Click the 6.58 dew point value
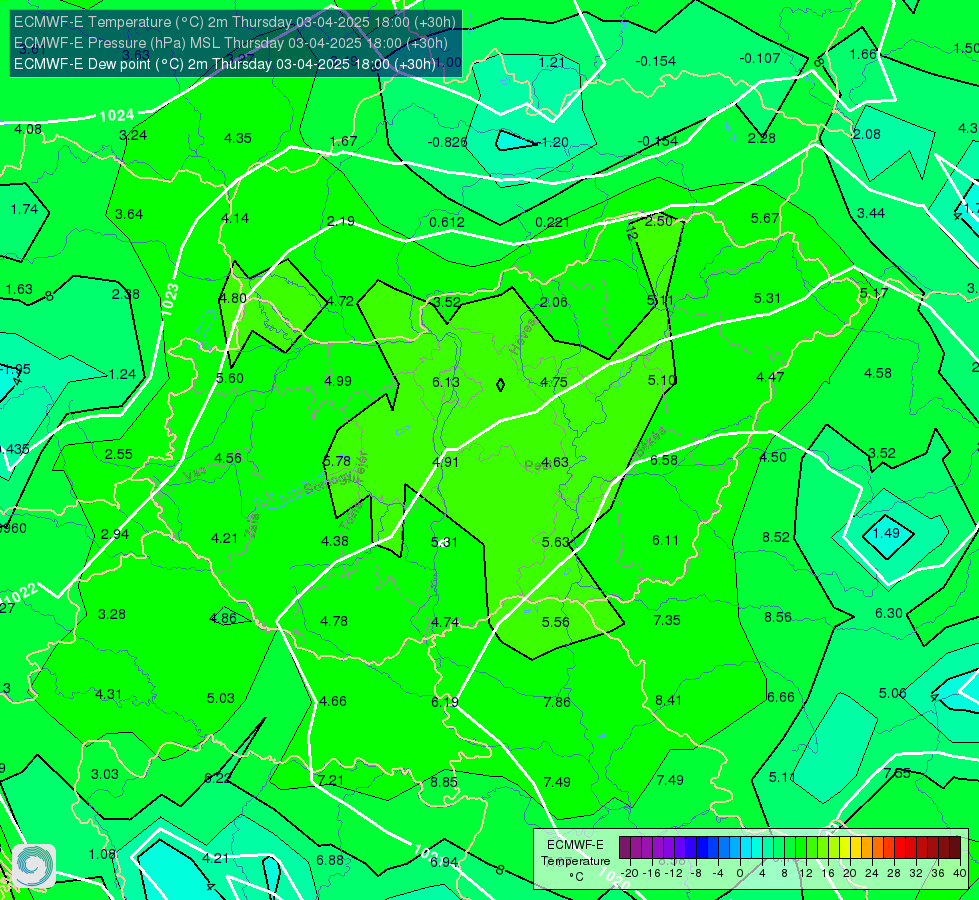The width and height of the screenshot is (979, 900). tap(664, 460)
